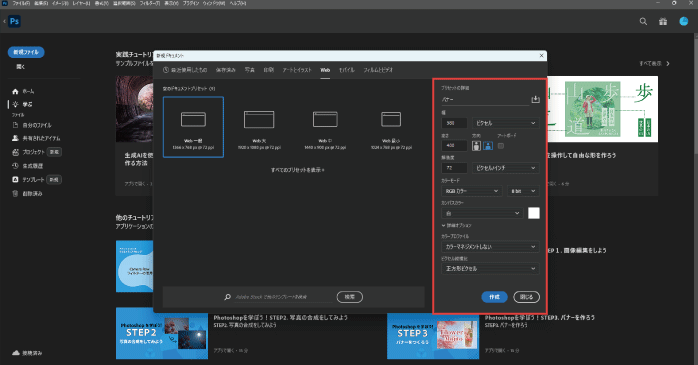Open the 8 bit depth dropdown
The height and width of the screenshot is (365, 698).
click(x=523, y=191)
